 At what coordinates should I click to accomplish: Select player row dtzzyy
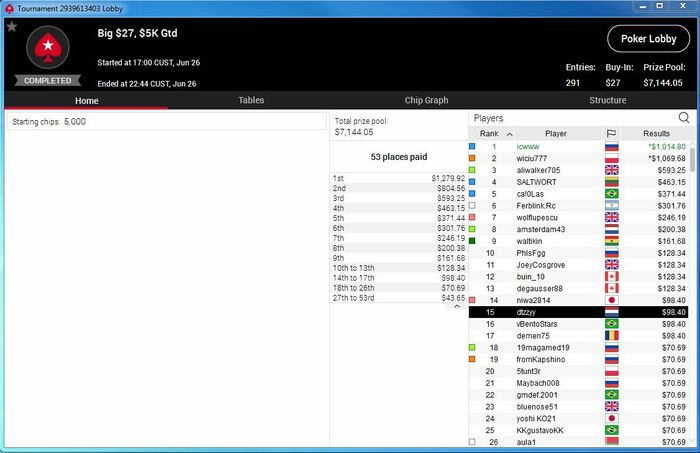click(x=578, y=312)
